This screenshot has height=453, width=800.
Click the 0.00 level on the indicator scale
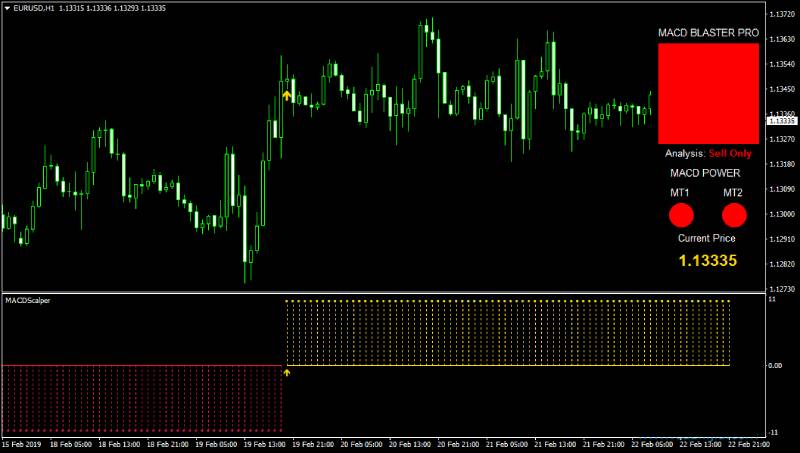(774, 365)
